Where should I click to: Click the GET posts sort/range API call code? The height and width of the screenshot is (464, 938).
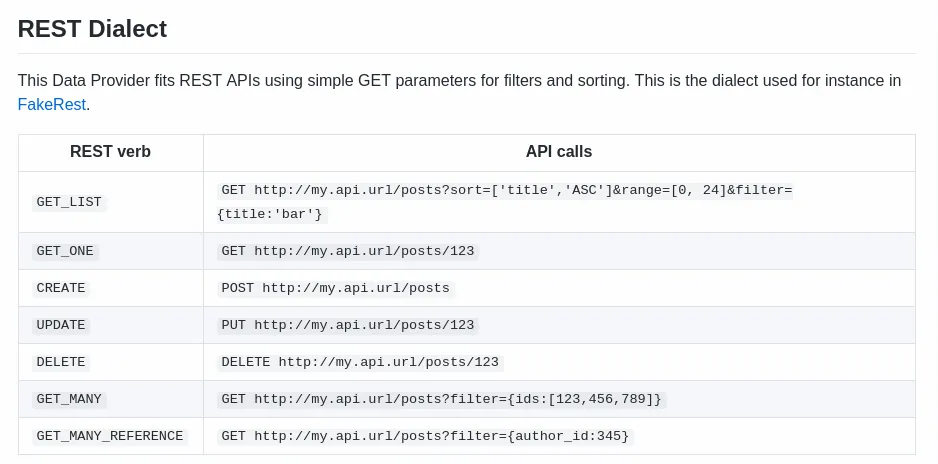click(x=505, y=190)
